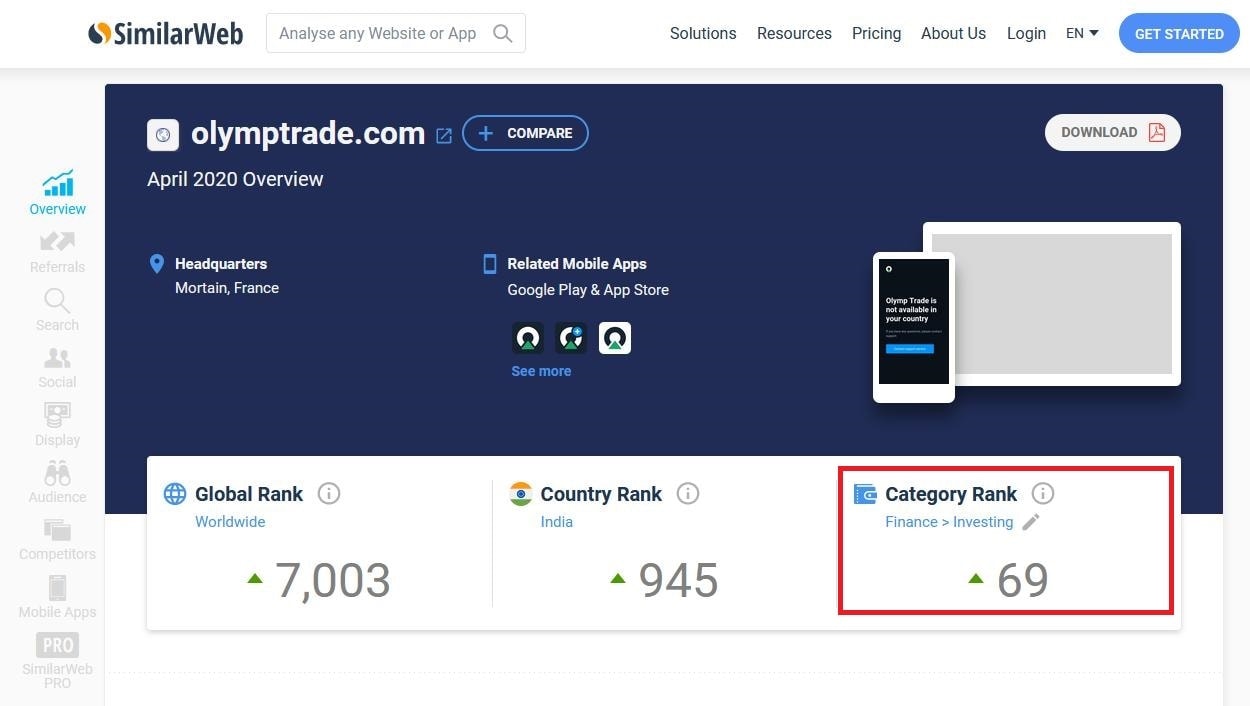The width and height of the screenshot is (1250, 706).
Task: Click the second related mobile app icon
Action: 571,338
